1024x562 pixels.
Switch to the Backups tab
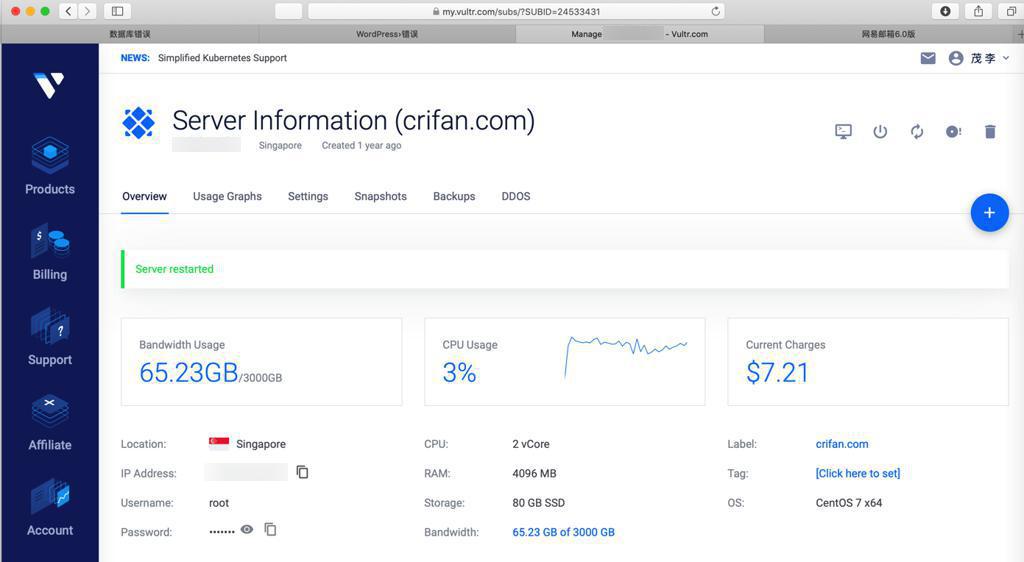[x=454, y=196]
